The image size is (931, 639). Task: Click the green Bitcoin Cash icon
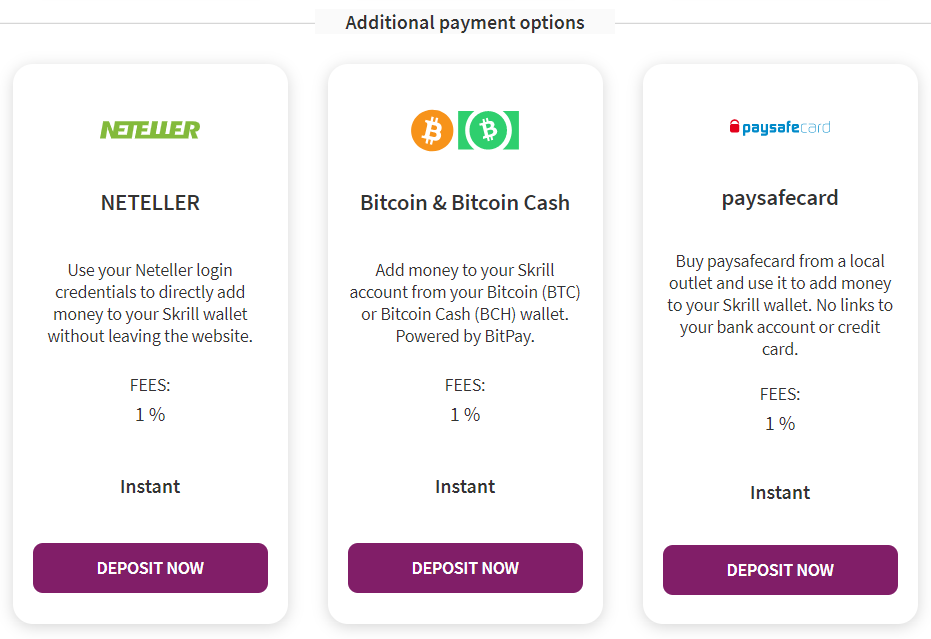[x=489, y=130]
